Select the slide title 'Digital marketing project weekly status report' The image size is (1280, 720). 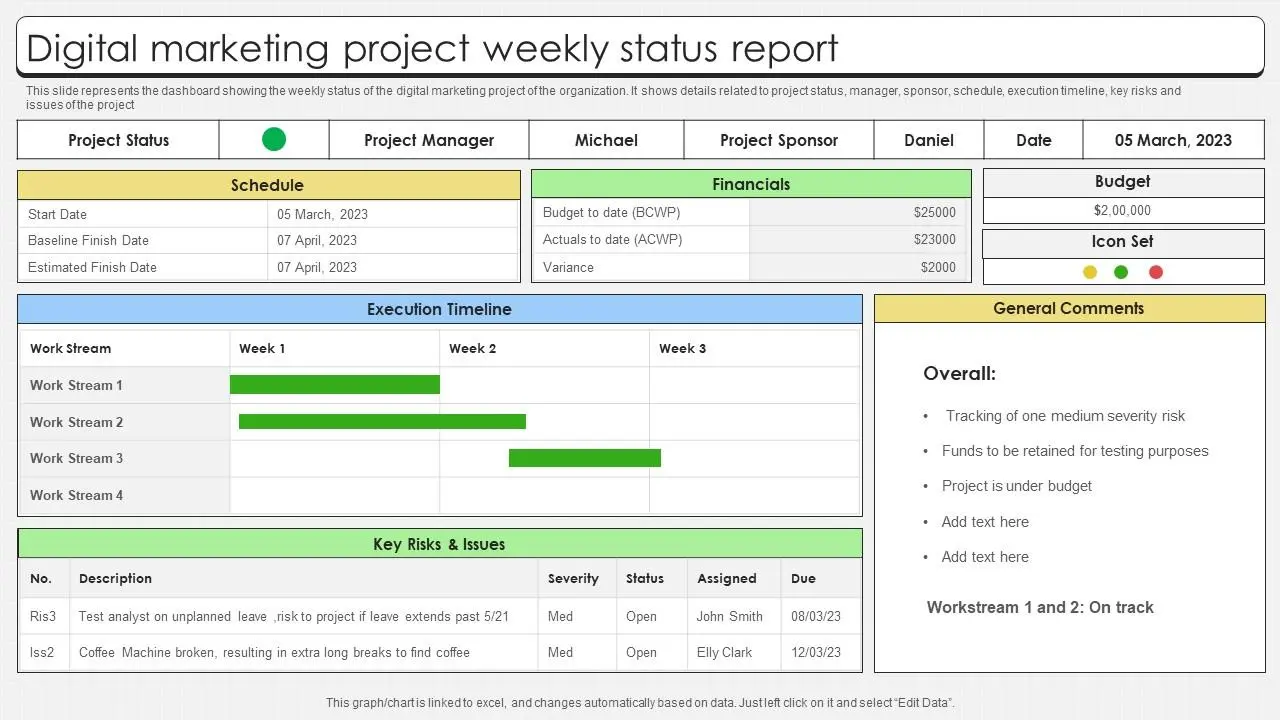pos(432,48)
